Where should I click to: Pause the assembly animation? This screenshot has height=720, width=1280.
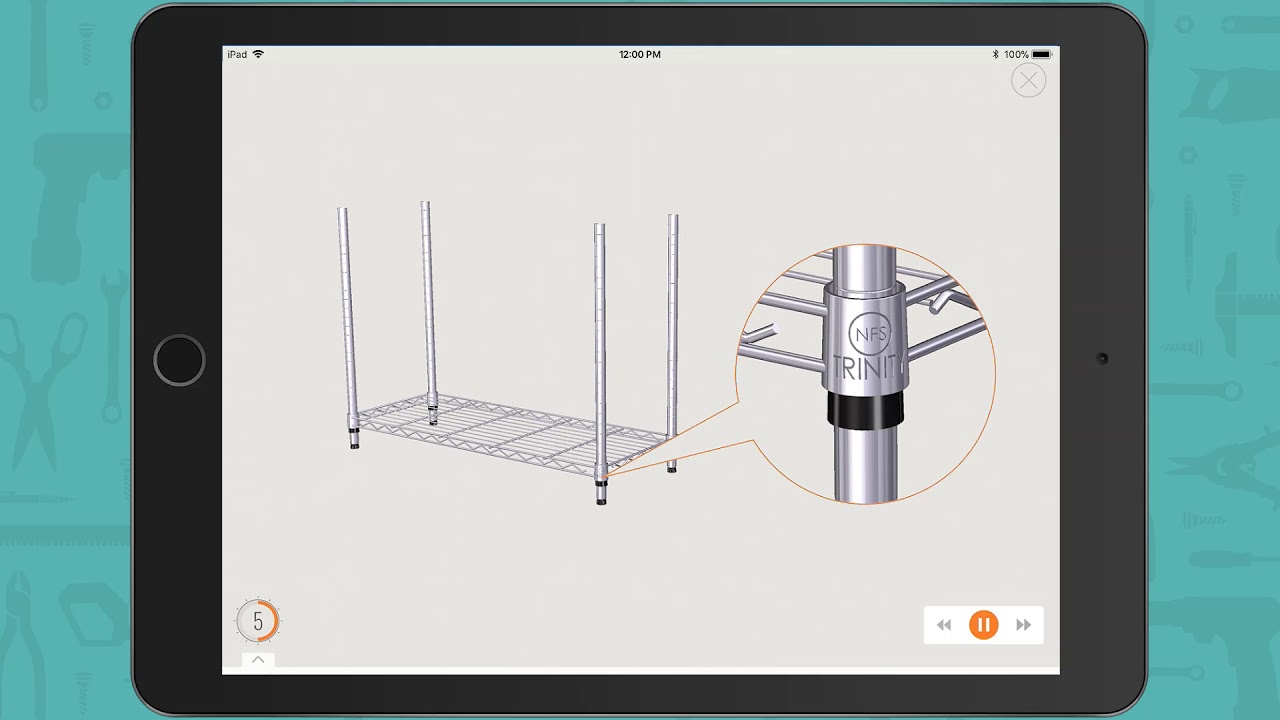(983, 625)
